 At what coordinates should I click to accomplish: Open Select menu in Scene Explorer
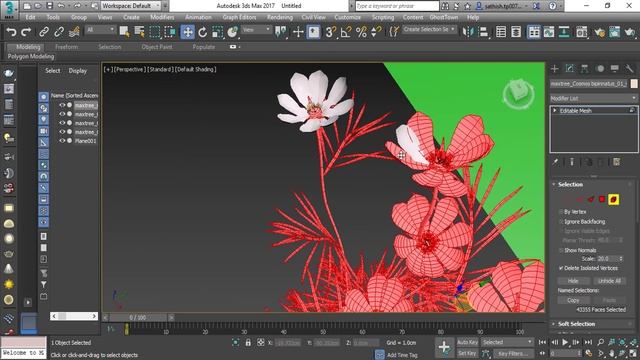click(53, 71)
